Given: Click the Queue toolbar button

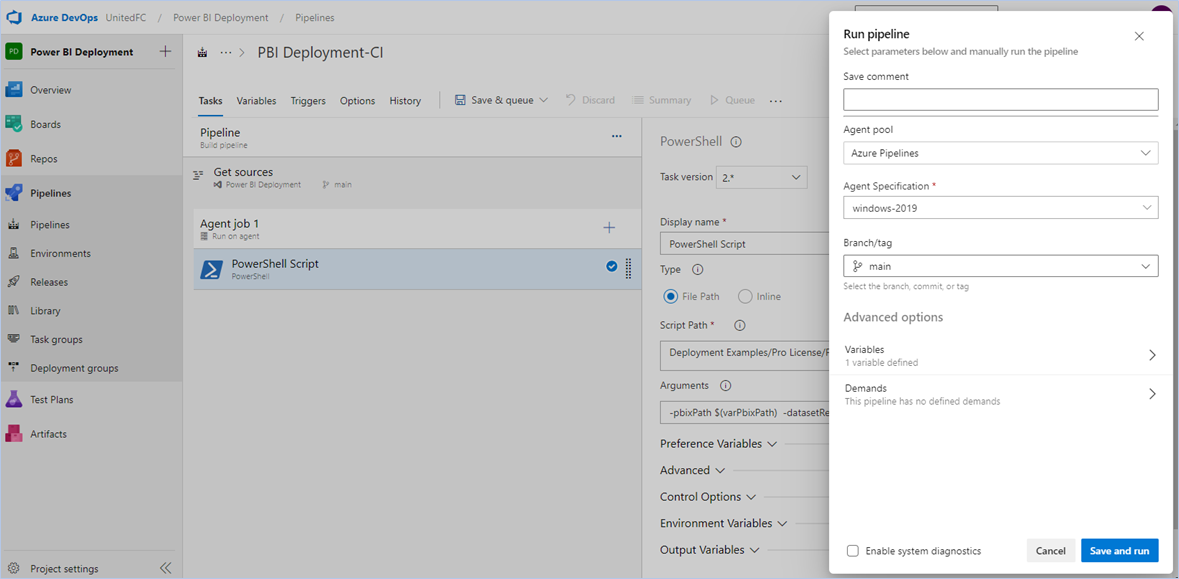Looking at the screenshot, I should [730, 100].
